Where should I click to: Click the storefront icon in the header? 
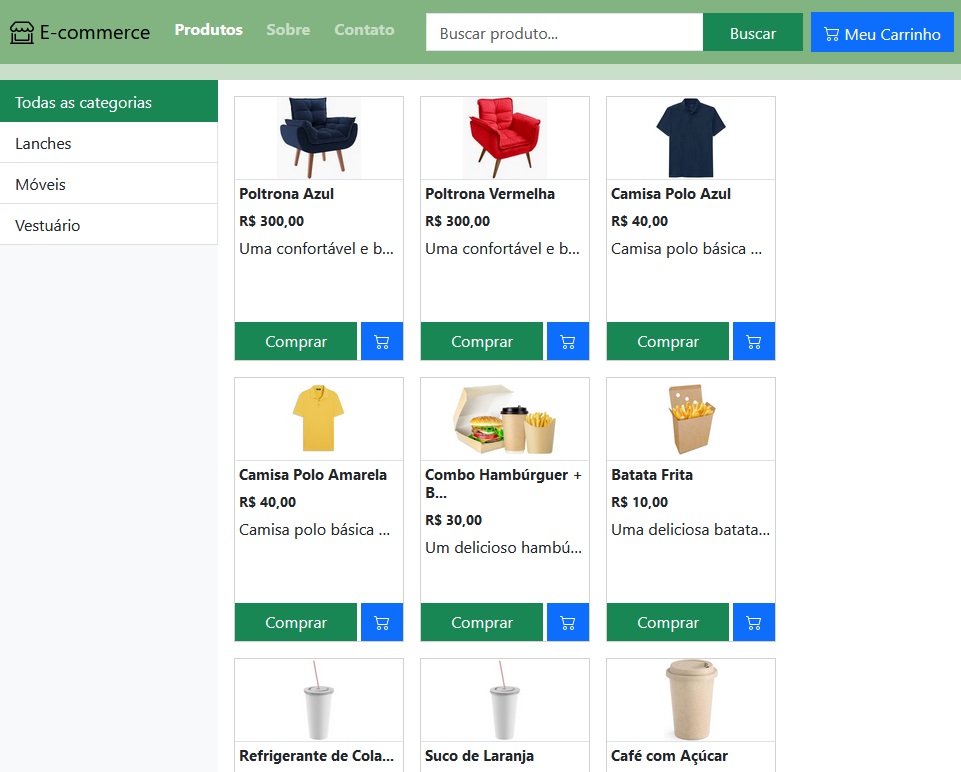(x=21, y=31)
